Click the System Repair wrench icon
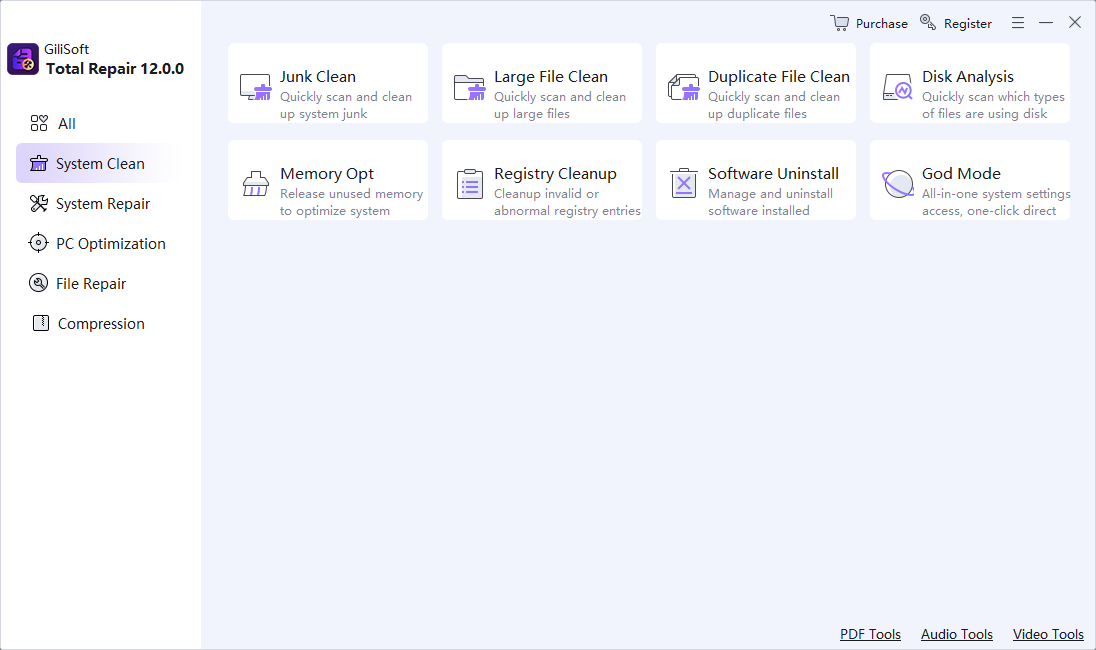 click(x=39, y=203)
